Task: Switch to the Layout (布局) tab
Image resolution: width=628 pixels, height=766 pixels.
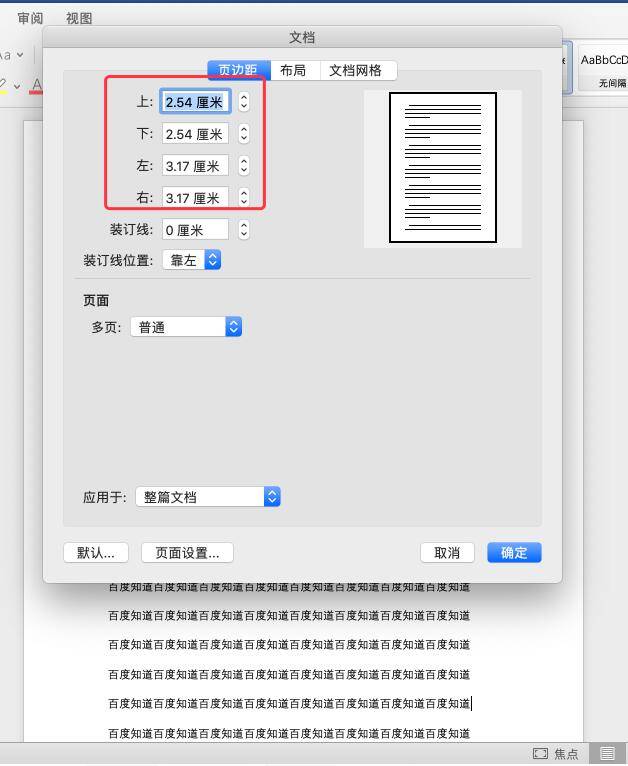Action: [x=293, y=70]
